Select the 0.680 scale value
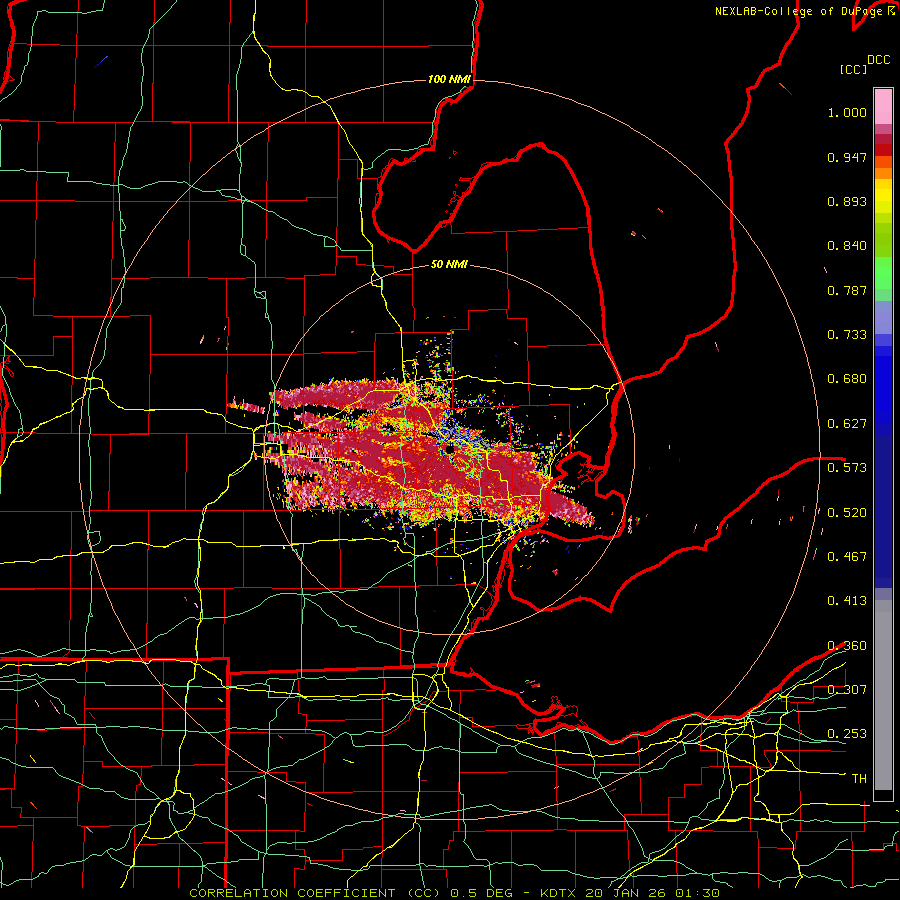 (x=847, y=379)
